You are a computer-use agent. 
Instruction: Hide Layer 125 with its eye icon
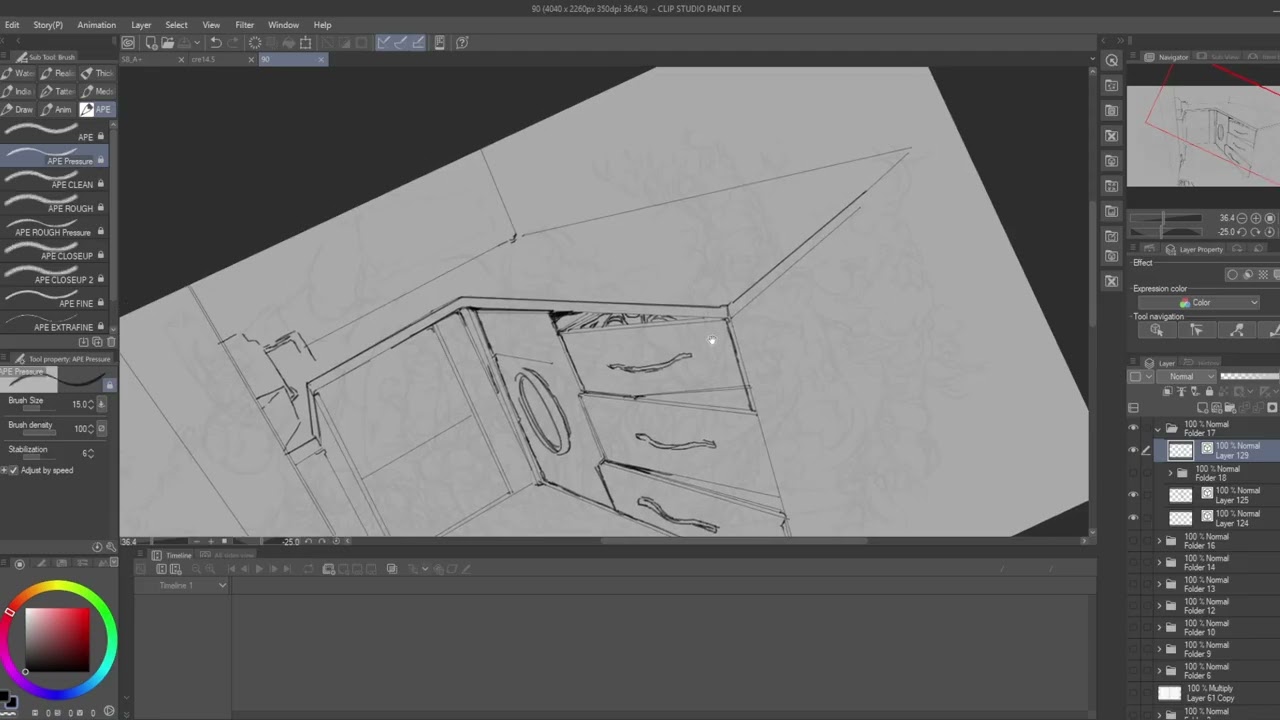point(1133,495)
